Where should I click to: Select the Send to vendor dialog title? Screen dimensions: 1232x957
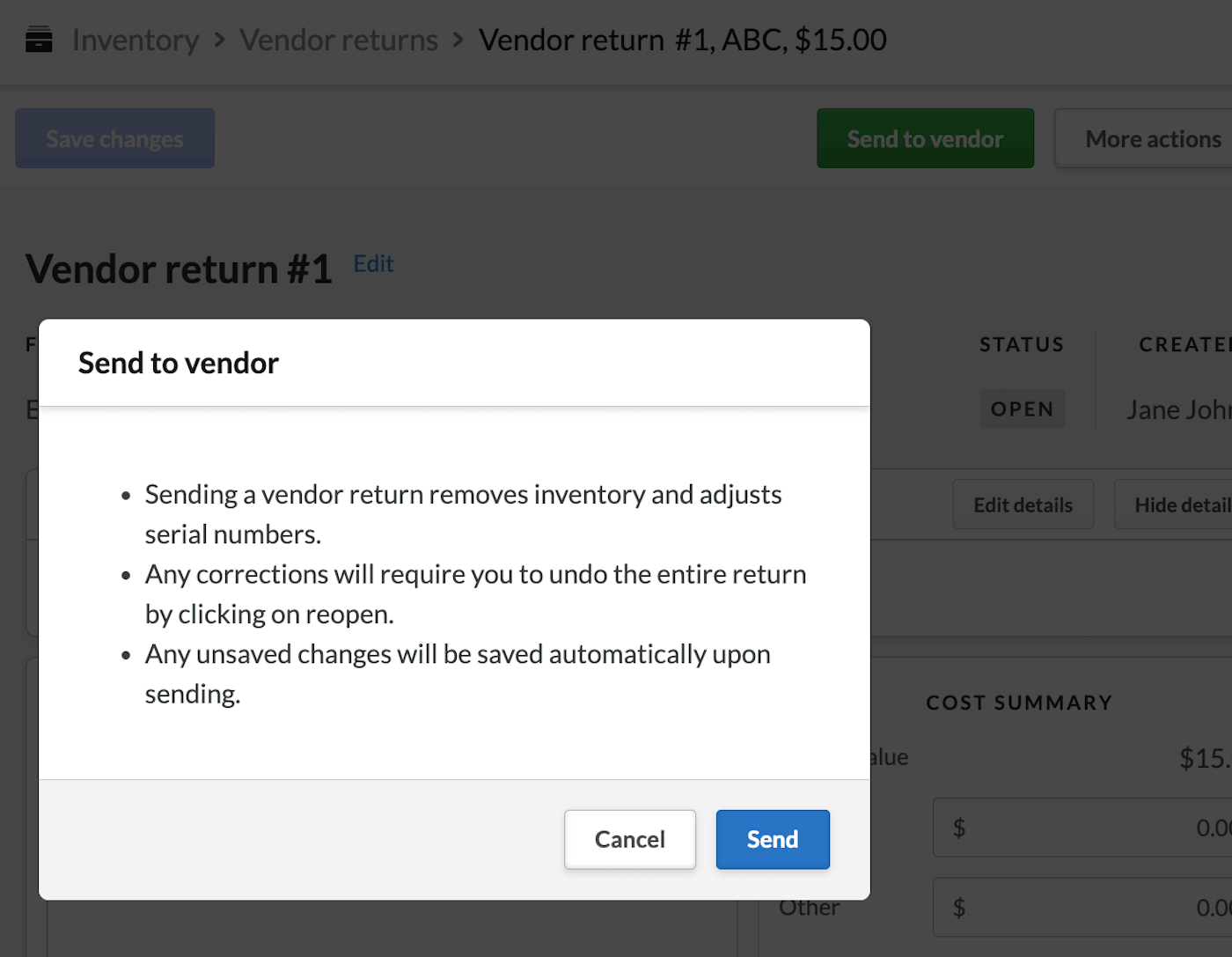coord(178,363)
